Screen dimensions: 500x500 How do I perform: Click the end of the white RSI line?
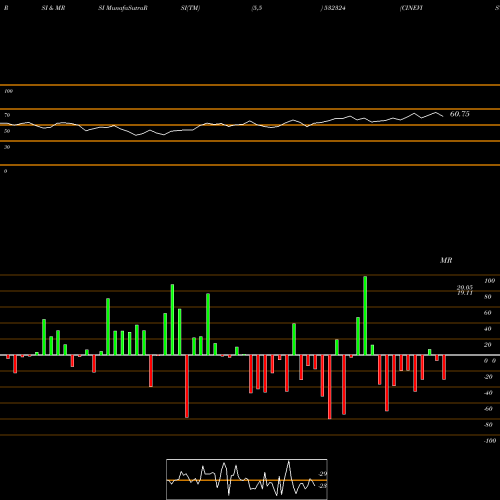(443, 116)
